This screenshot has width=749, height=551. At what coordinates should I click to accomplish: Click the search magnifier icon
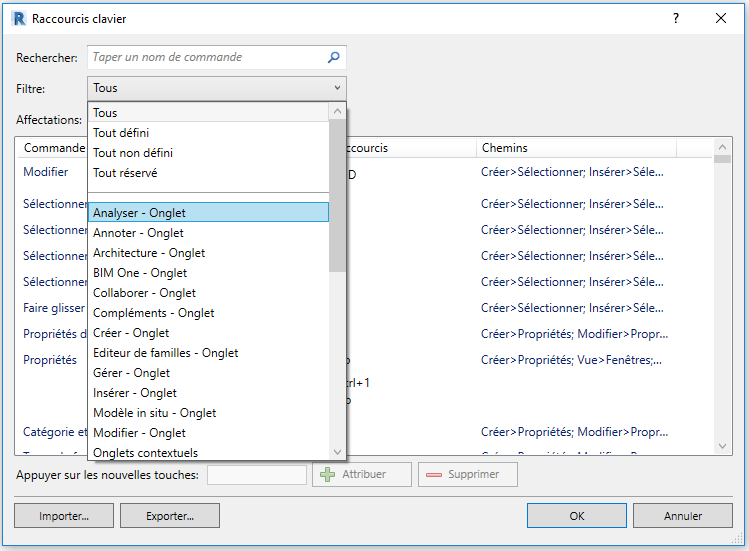pyautogui.click(x=334, y=58)
